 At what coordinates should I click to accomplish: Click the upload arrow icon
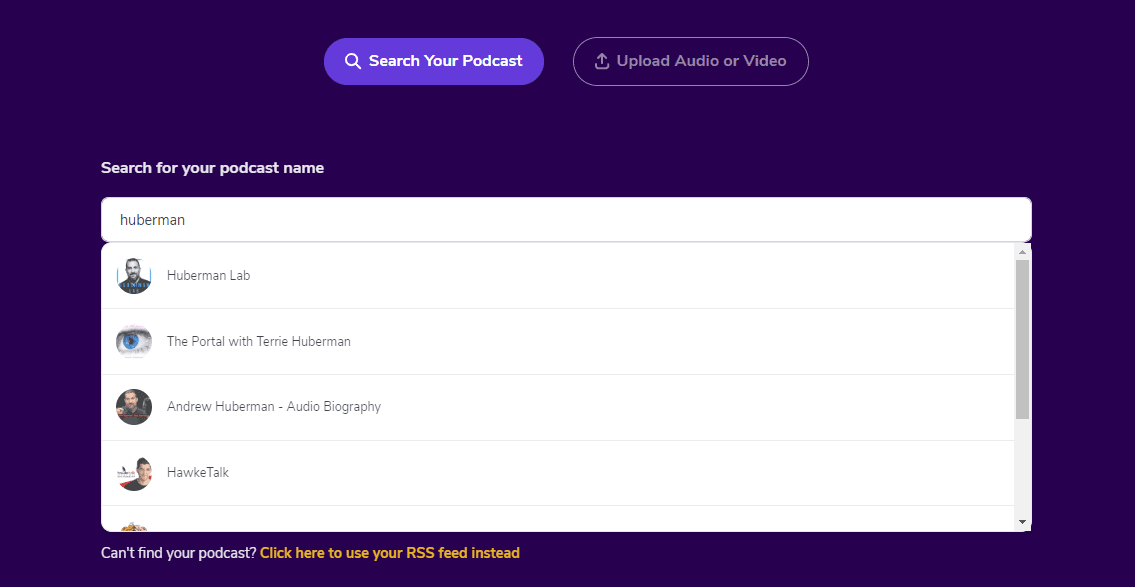[x=601, y=61]
